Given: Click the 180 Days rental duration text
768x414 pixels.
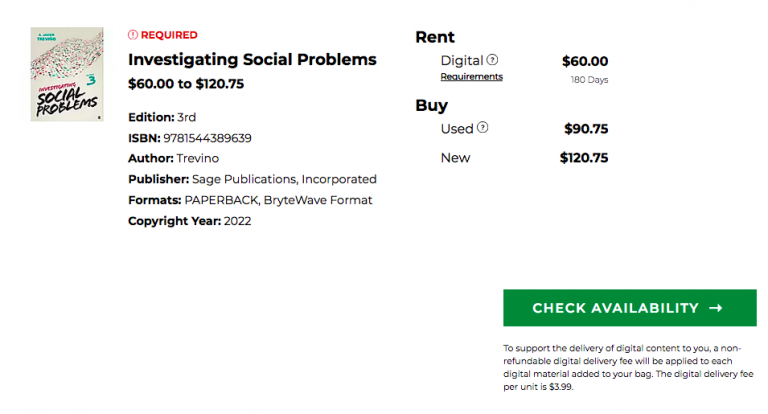Looking at the screenshot, I should click(589, 79).
